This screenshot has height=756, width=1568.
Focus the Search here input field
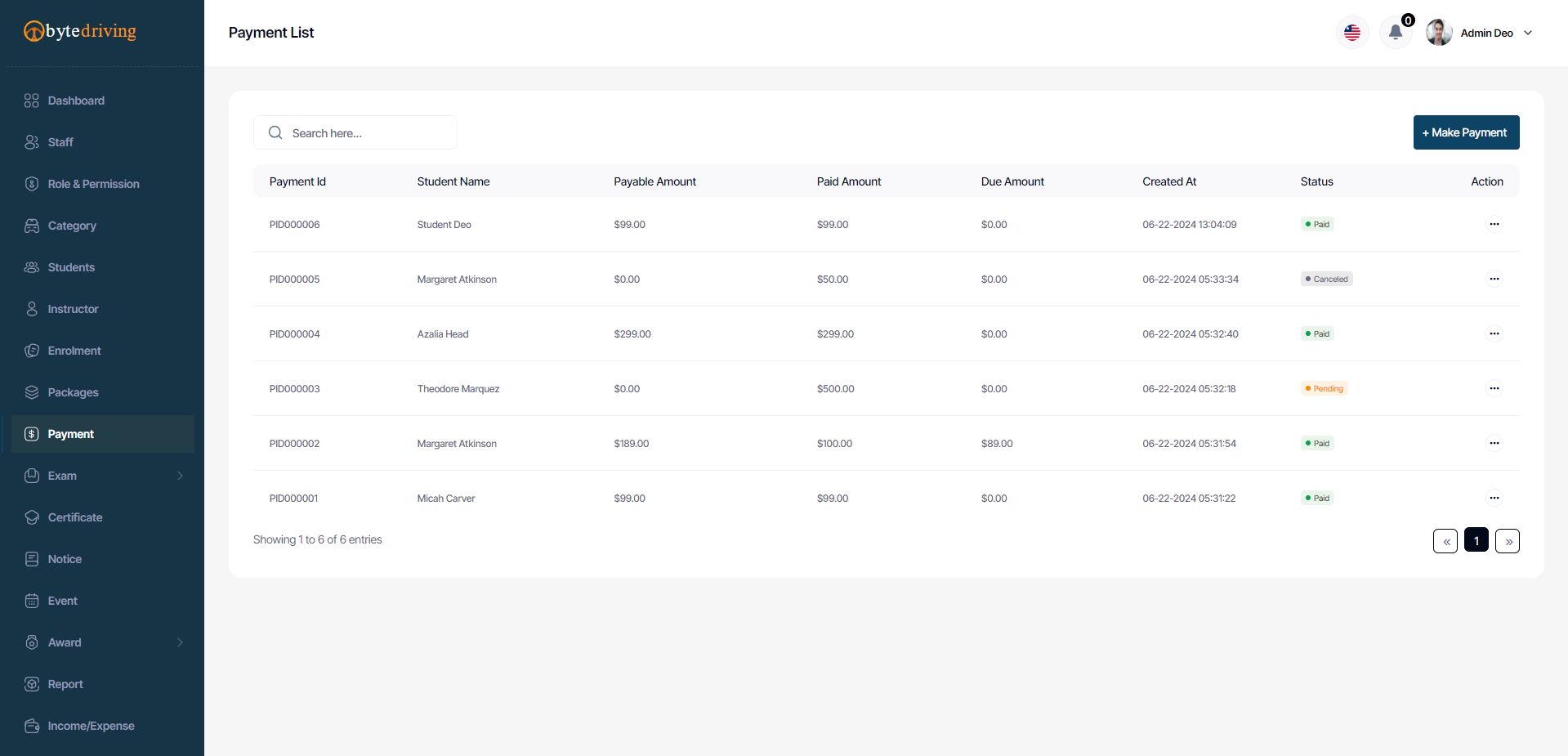pos(368,133)
